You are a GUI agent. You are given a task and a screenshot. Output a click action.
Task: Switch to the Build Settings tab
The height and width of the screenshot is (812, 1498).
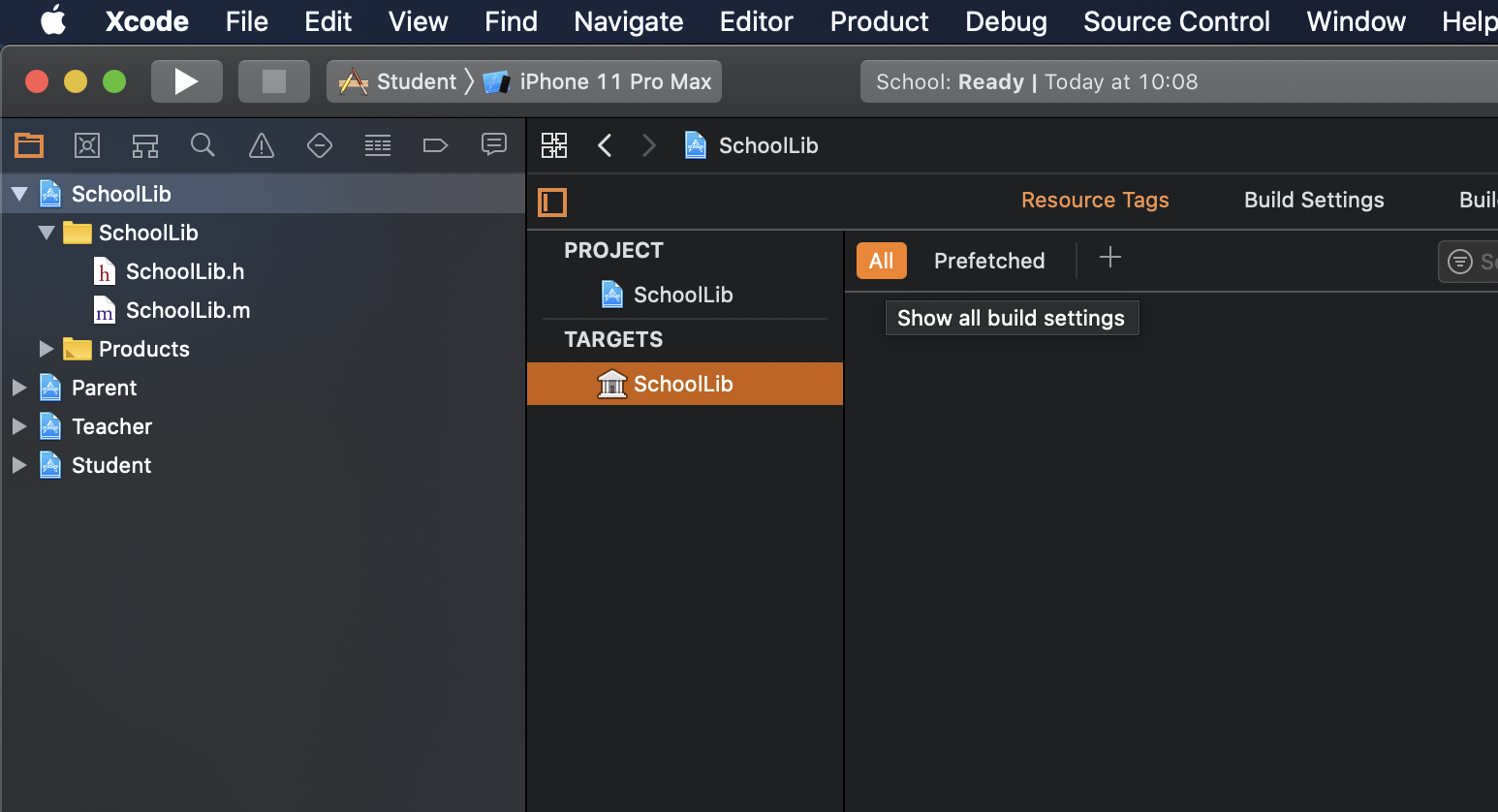point(1314,200)
